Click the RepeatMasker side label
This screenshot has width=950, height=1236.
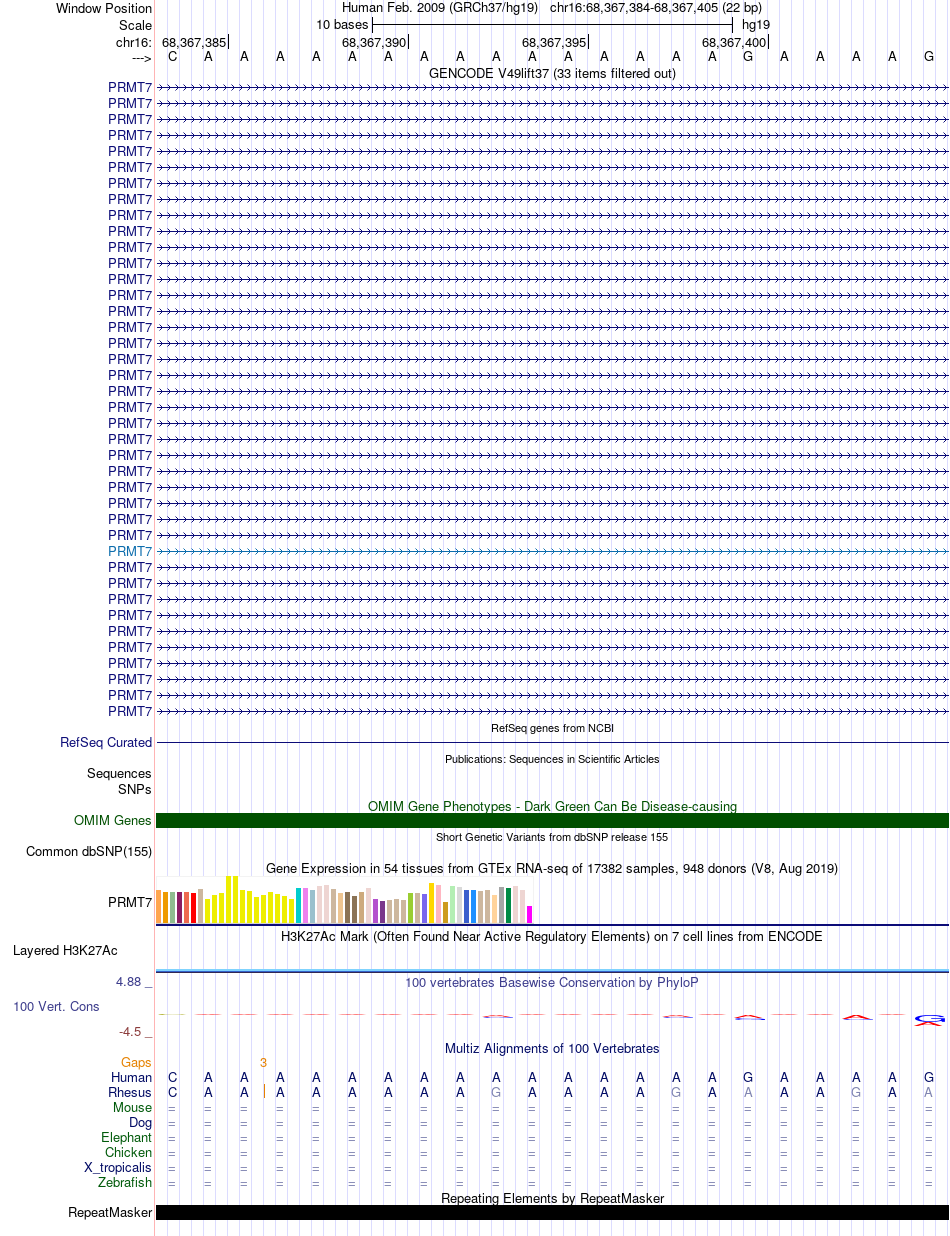[110, 1213]
